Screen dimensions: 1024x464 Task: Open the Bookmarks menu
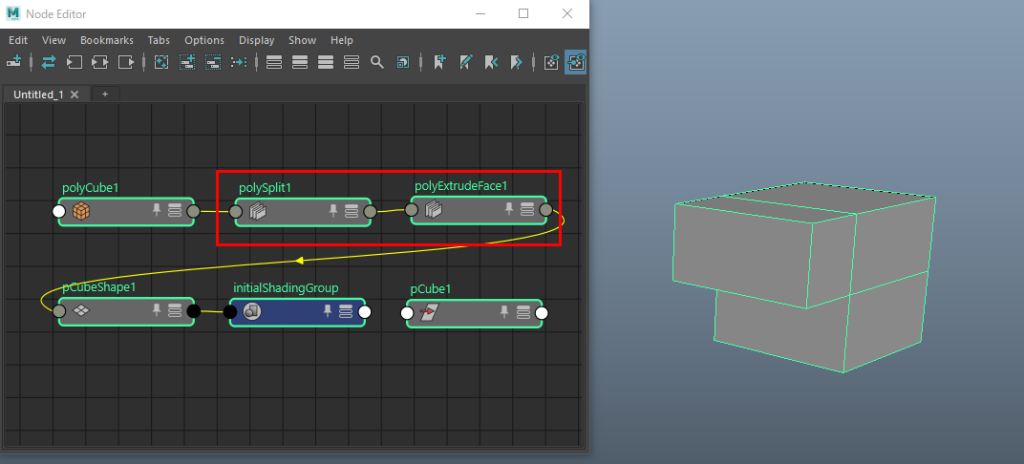[x=107, y=41]
